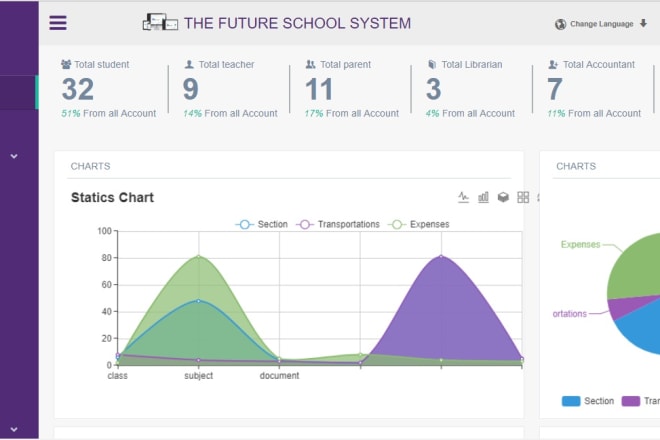Select the highlighted active sidebar item

click(x=19, y=92)
